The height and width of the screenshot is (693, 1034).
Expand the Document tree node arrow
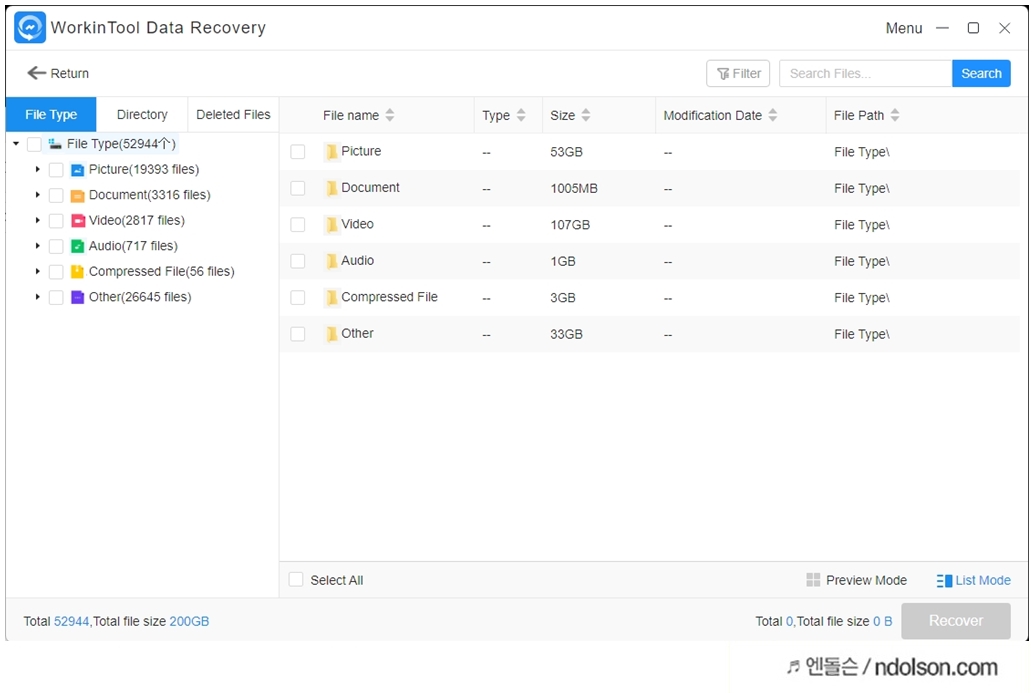tap(38, 195)
